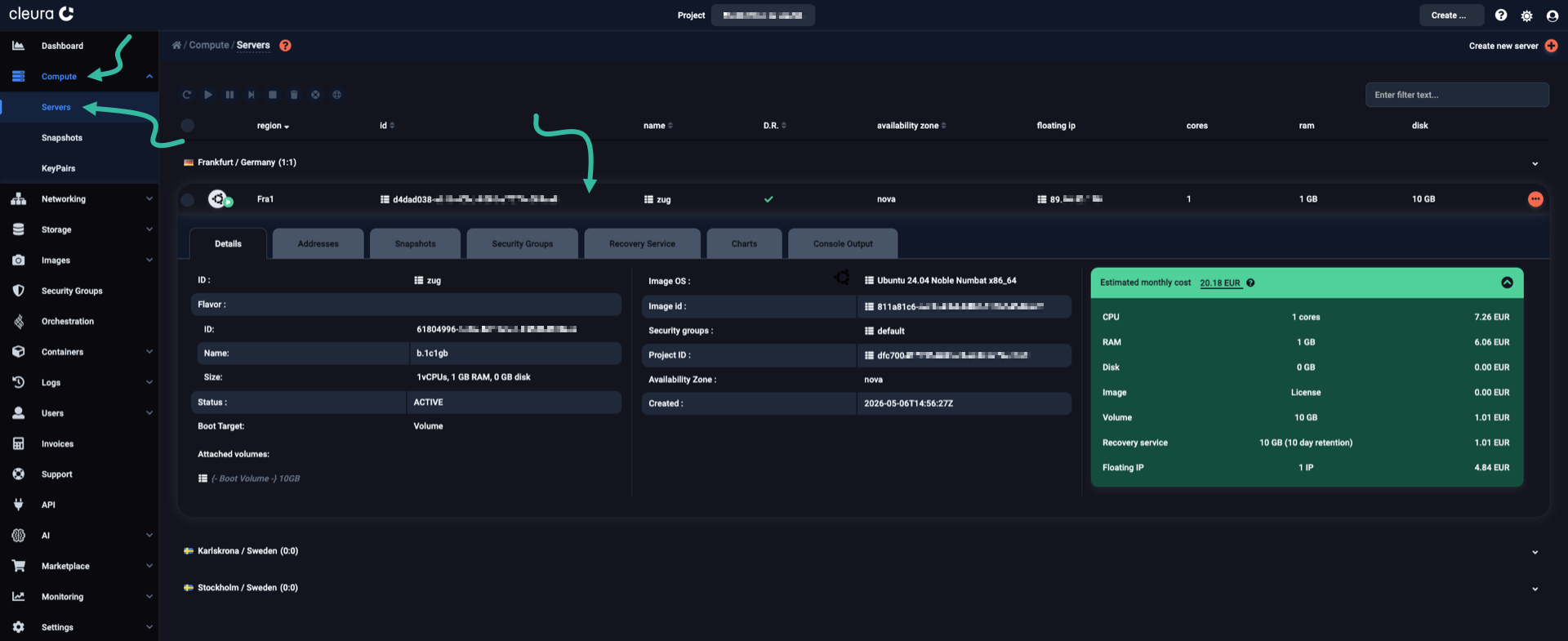Image resolution: width=1568 pixels, height=641 pixels.
Task: Expand the Networking sidebar section
Action: coord(79,199)
